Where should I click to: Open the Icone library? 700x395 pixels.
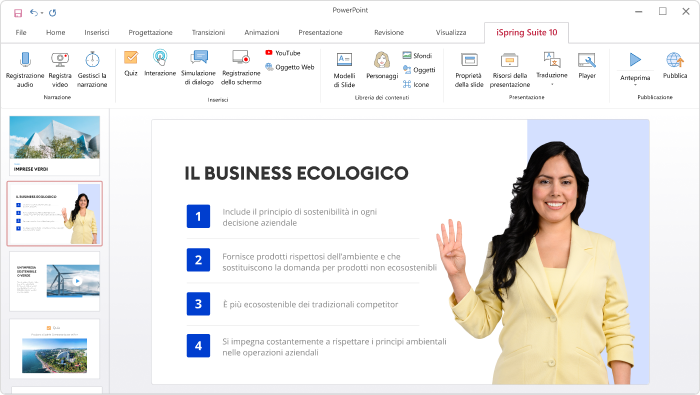(416, 84)
